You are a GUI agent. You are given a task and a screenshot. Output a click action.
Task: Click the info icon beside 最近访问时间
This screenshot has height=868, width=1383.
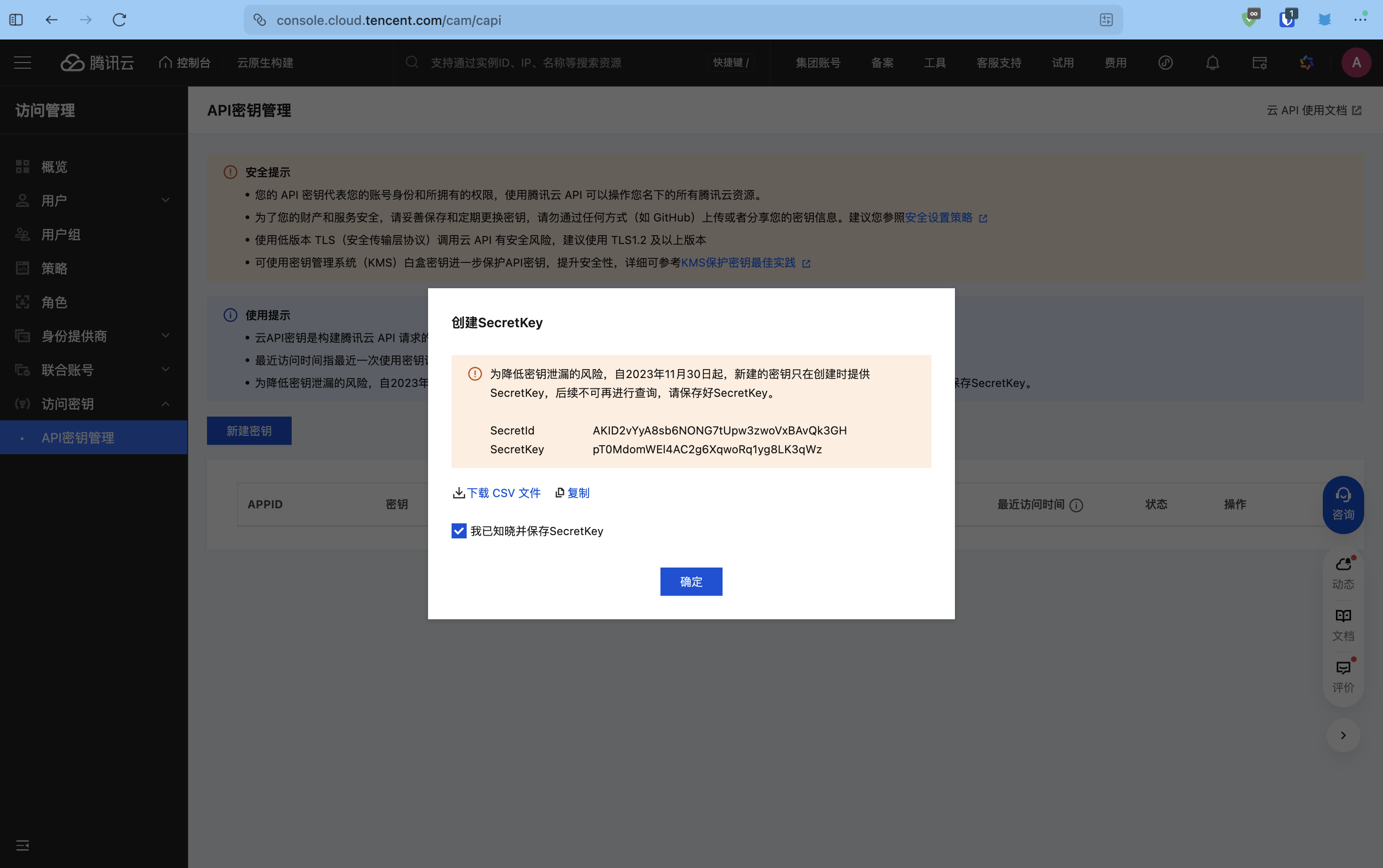click(x=1076, y=505)
